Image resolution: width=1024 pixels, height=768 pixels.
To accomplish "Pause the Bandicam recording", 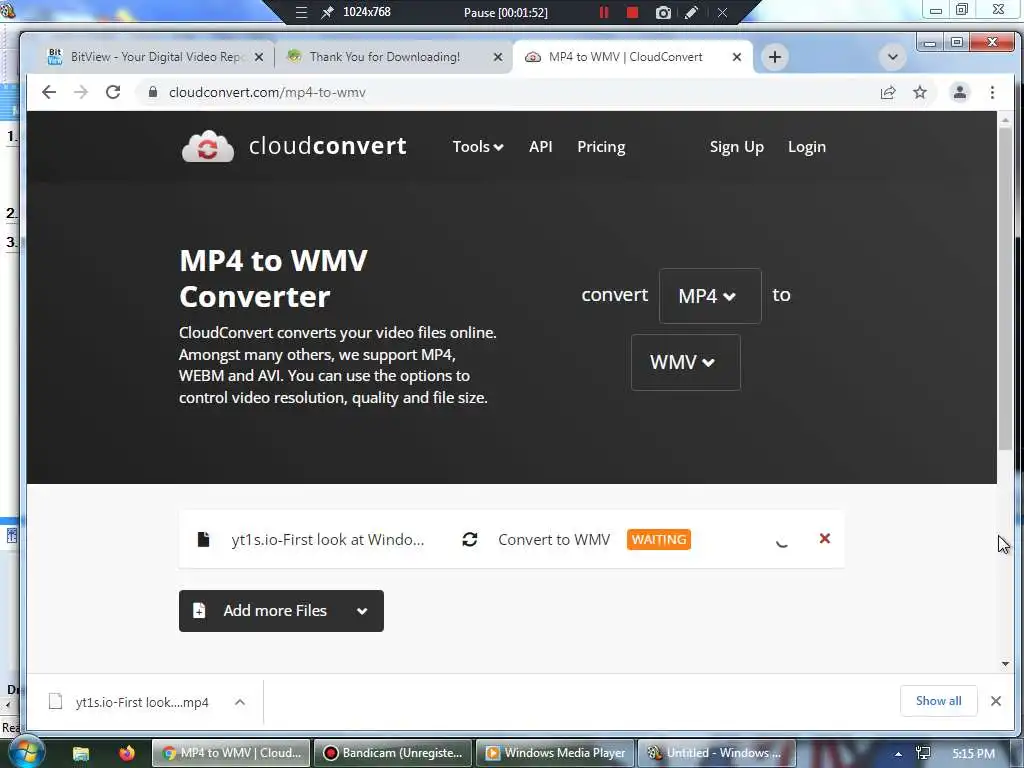I will click(603, 12).
